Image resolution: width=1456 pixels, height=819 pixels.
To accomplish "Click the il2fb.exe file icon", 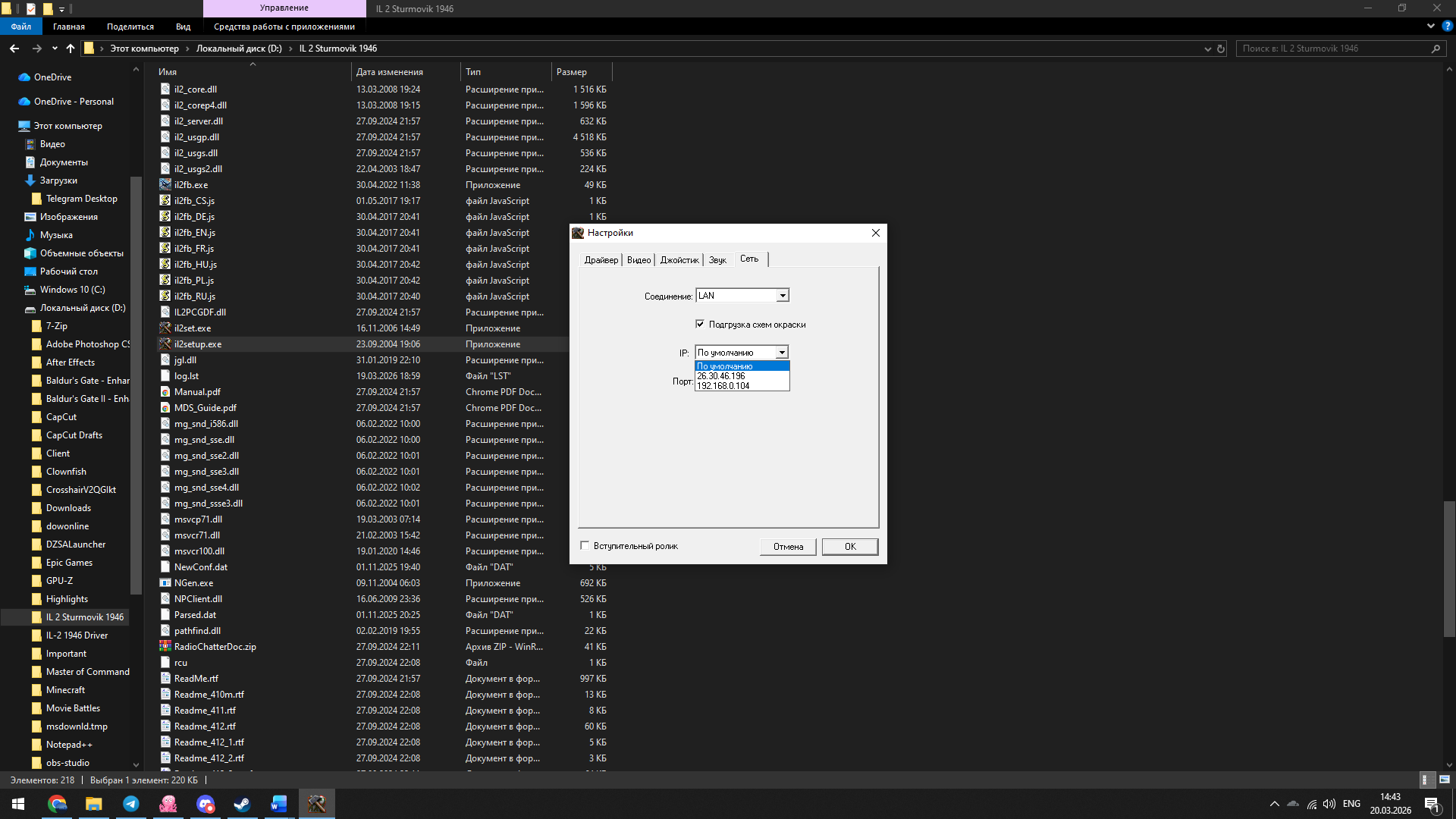I will 165,184.
